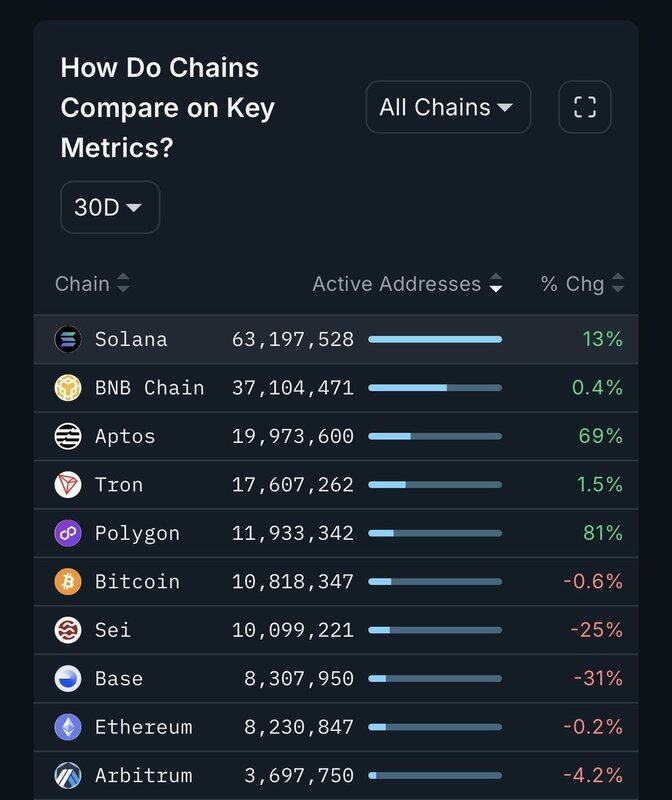Image resolution: width=672 pixels, height=800 pixels.
Task: Click the Ethereum logo icon
Action: tap(68, 727)
